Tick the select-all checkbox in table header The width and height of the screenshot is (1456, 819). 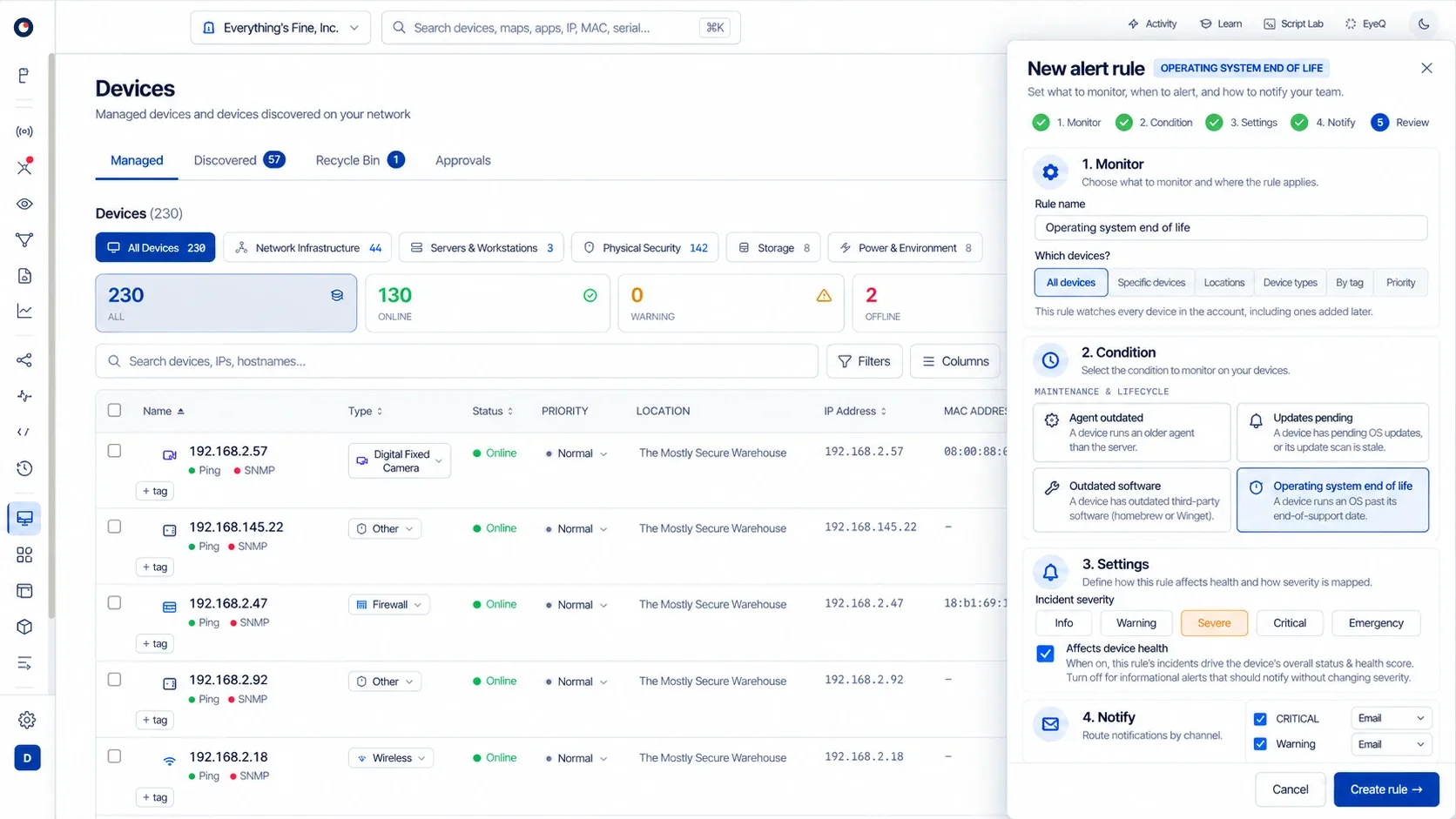pyautogui.click(x=114, y=410)
